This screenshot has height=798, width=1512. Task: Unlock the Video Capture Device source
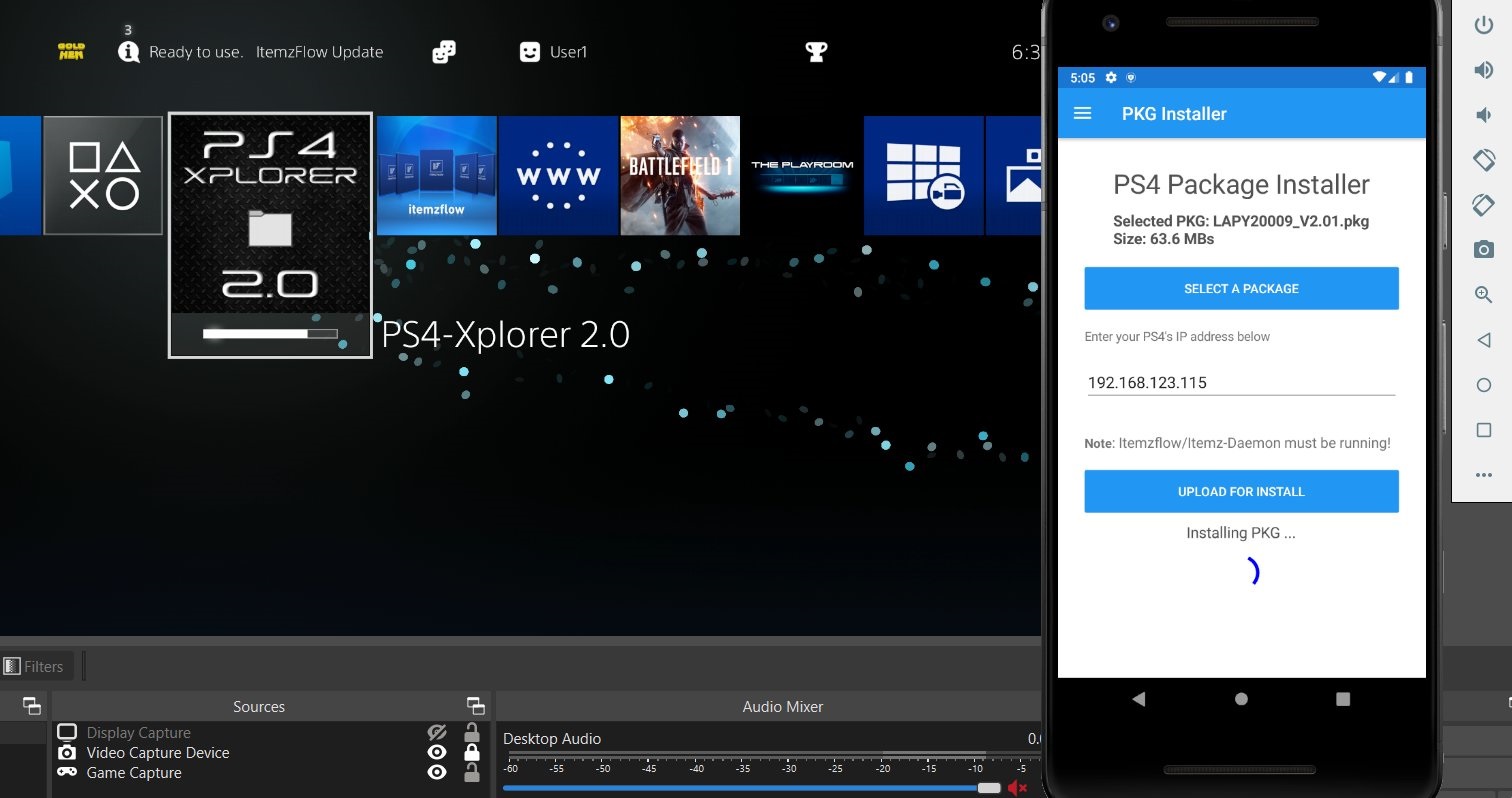coord(472,753)
